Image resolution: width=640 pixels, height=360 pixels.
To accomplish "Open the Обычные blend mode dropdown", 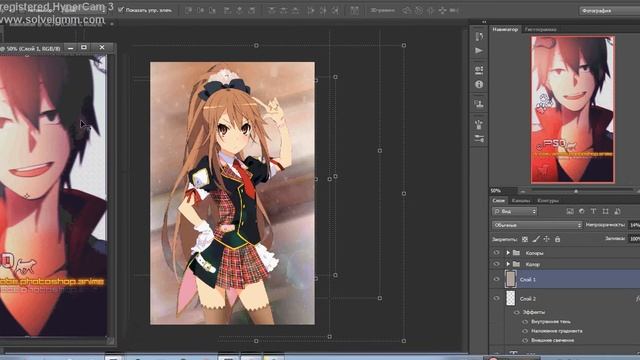I will point(537,225).
